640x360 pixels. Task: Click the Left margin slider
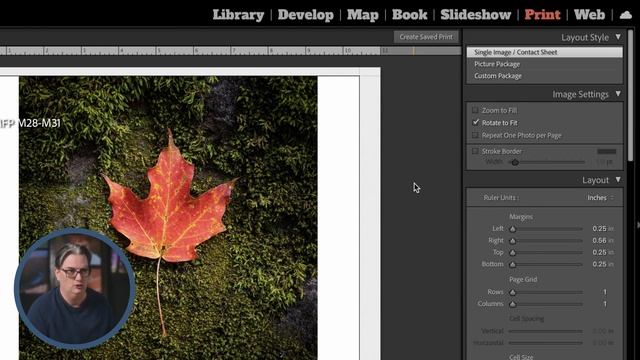coord(547,229)
